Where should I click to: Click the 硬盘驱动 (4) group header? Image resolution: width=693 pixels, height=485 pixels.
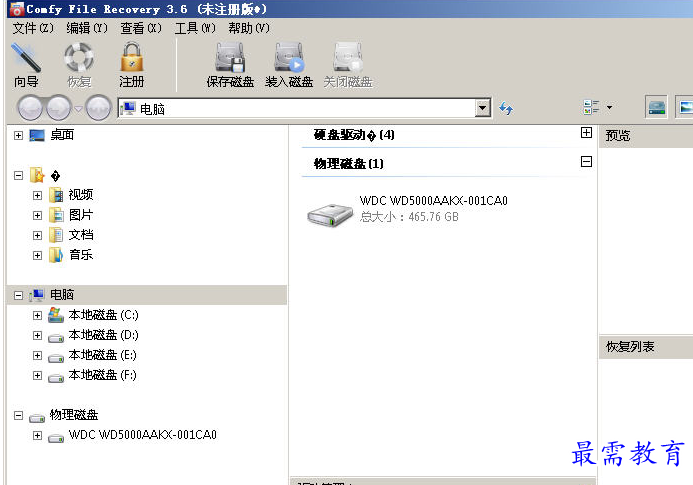(354, 135)
